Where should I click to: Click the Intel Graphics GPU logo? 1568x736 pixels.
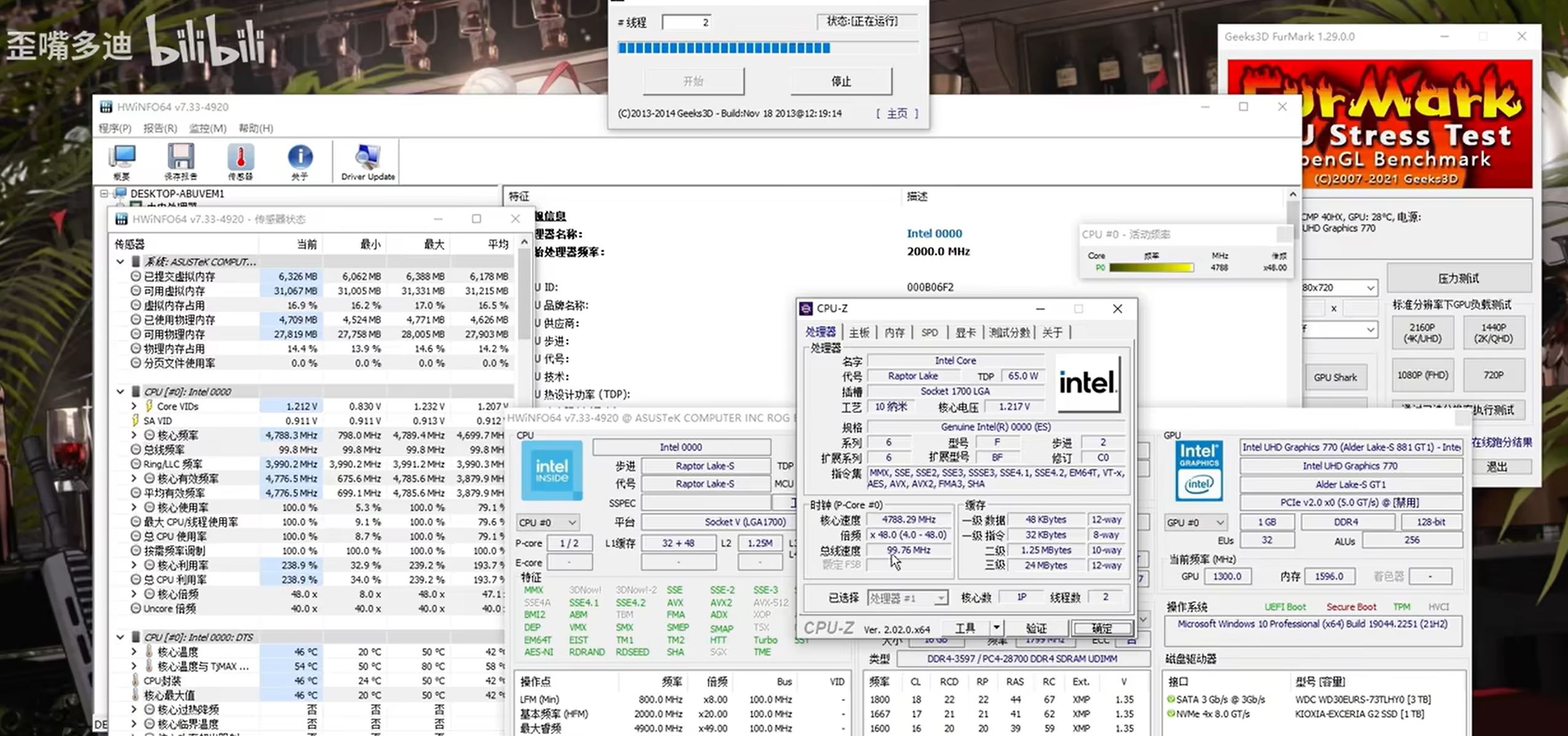[1198, 470]
